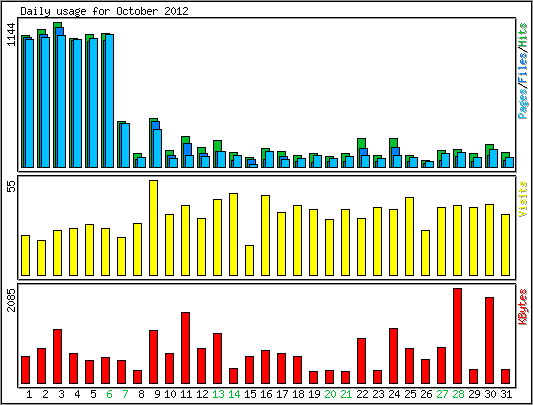Click day 15 on the x-axis
The image size is (533, 405).
(x=250, y=394)
